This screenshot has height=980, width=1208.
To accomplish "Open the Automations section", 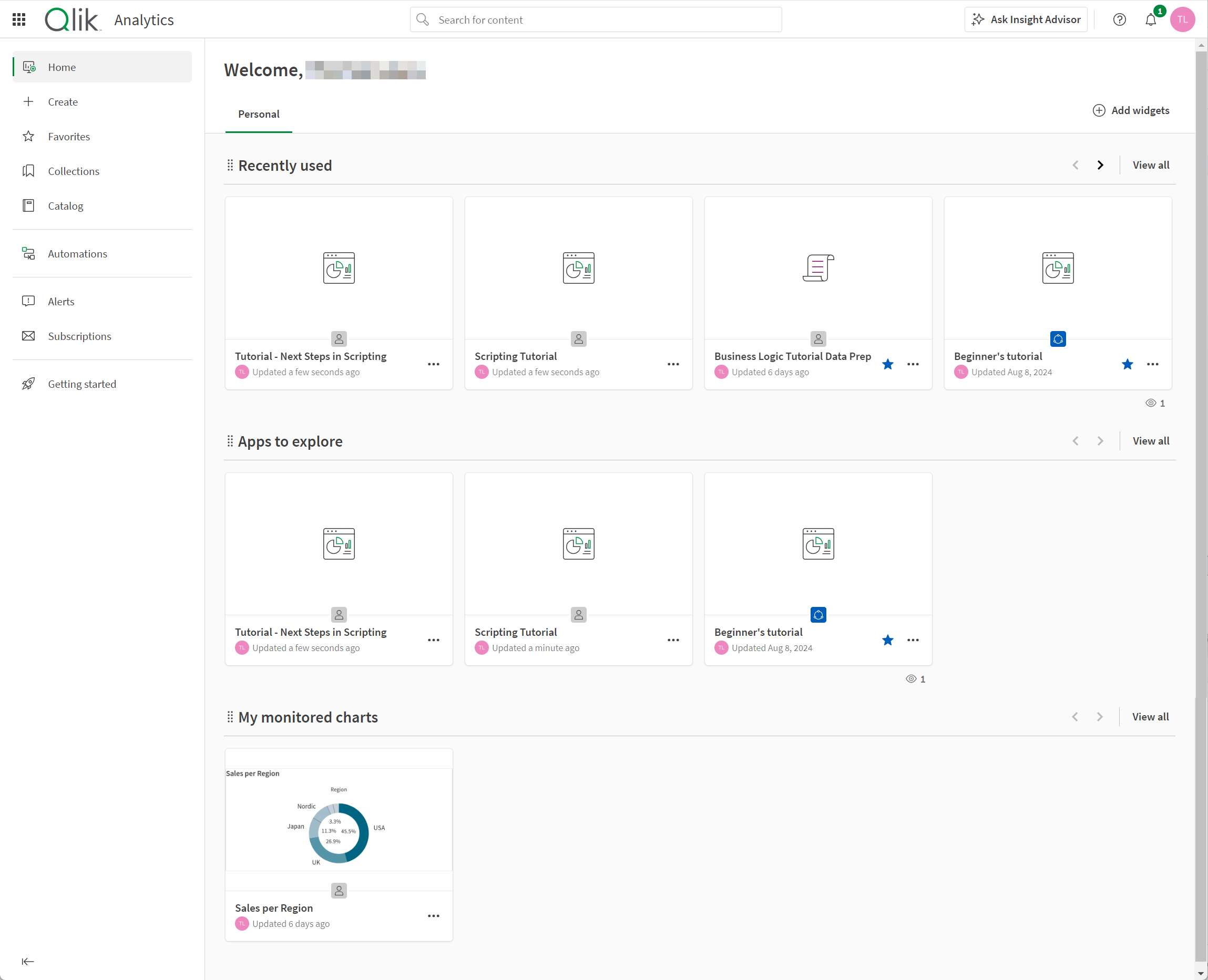I will (x=77, y=253).
